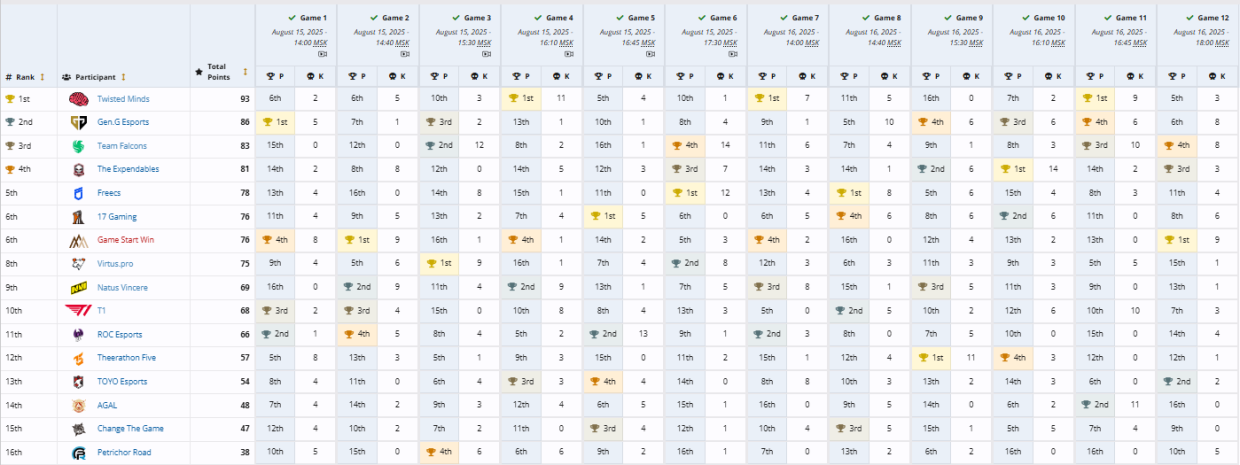This screenshot has width=1240, height=465.
Task: Click the Virtus.pro bear logo
Action: pos(79,264)
